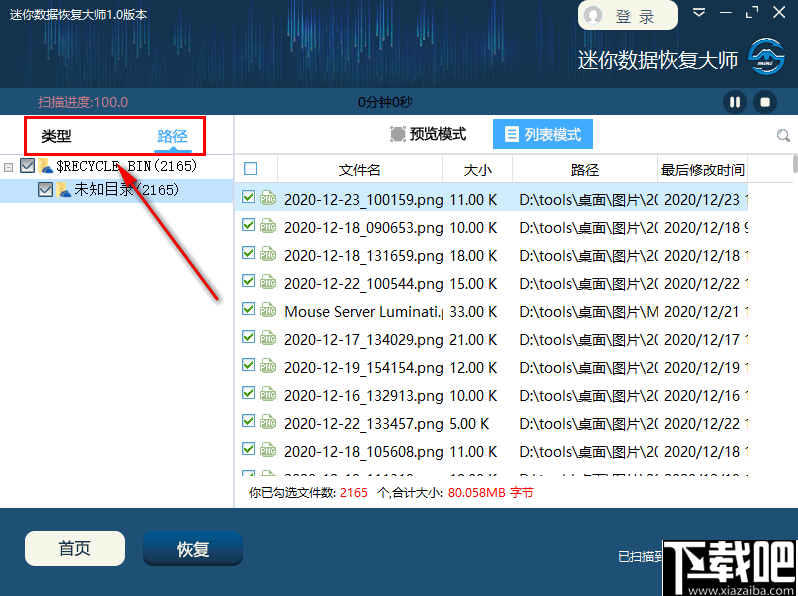Viewport: 798px width, 596px height.
Task: Uncheck Mouse Server Luminati file checkbox
Action: (248, 308)
